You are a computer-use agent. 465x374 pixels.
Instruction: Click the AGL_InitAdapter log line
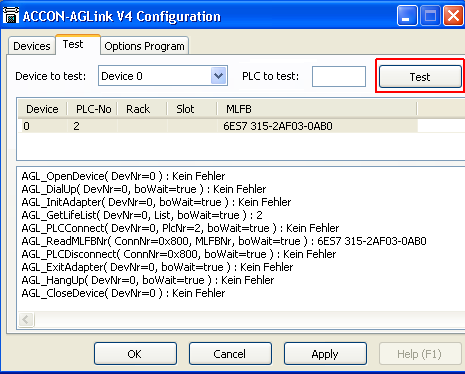click(156, 202)
